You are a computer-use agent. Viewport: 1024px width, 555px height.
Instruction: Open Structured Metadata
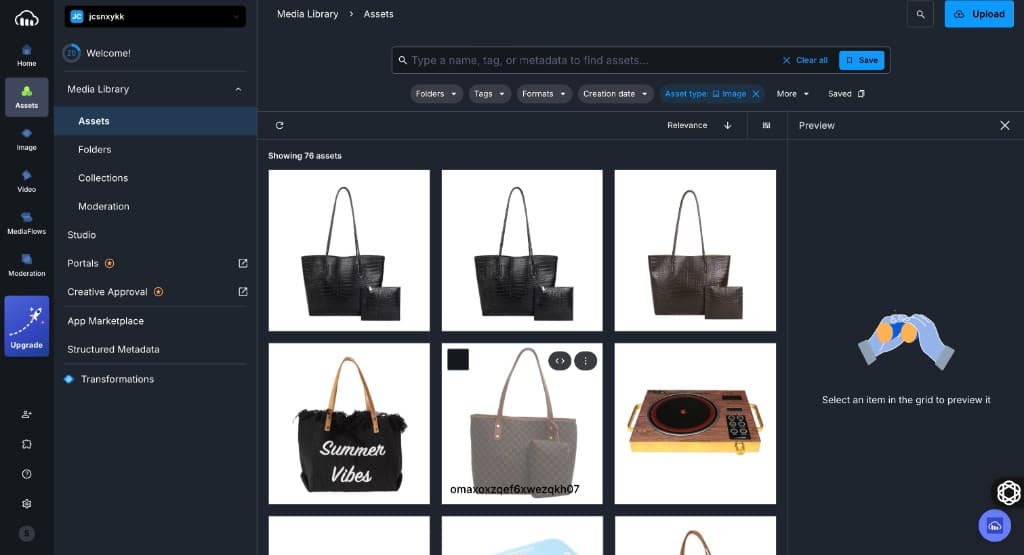point(113,349)
